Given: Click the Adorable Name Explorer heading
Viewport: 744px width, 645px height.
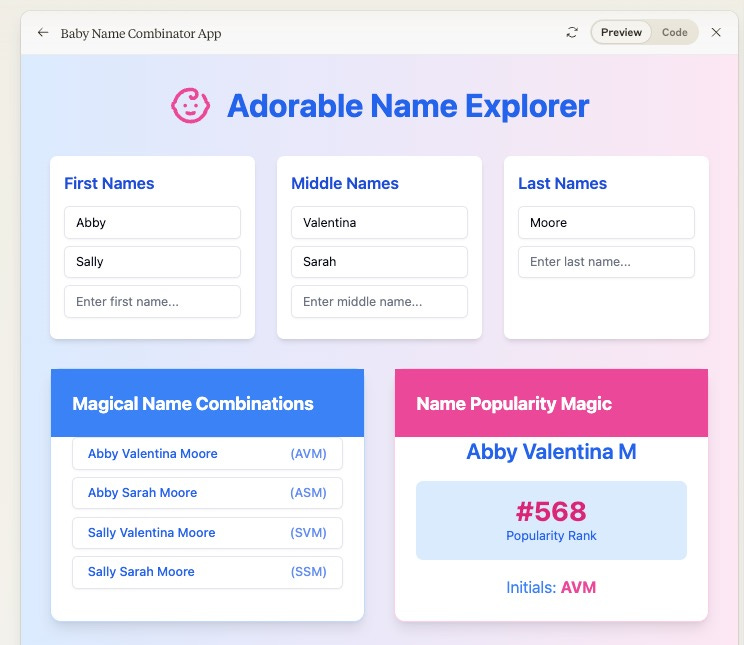Looking at the screenshot, I should coord(408,106).
